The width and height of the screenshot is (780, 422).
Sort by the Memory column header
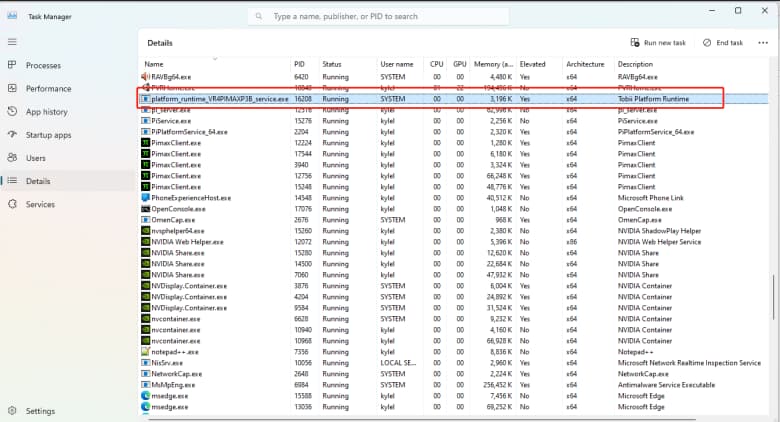coord(493,64)
